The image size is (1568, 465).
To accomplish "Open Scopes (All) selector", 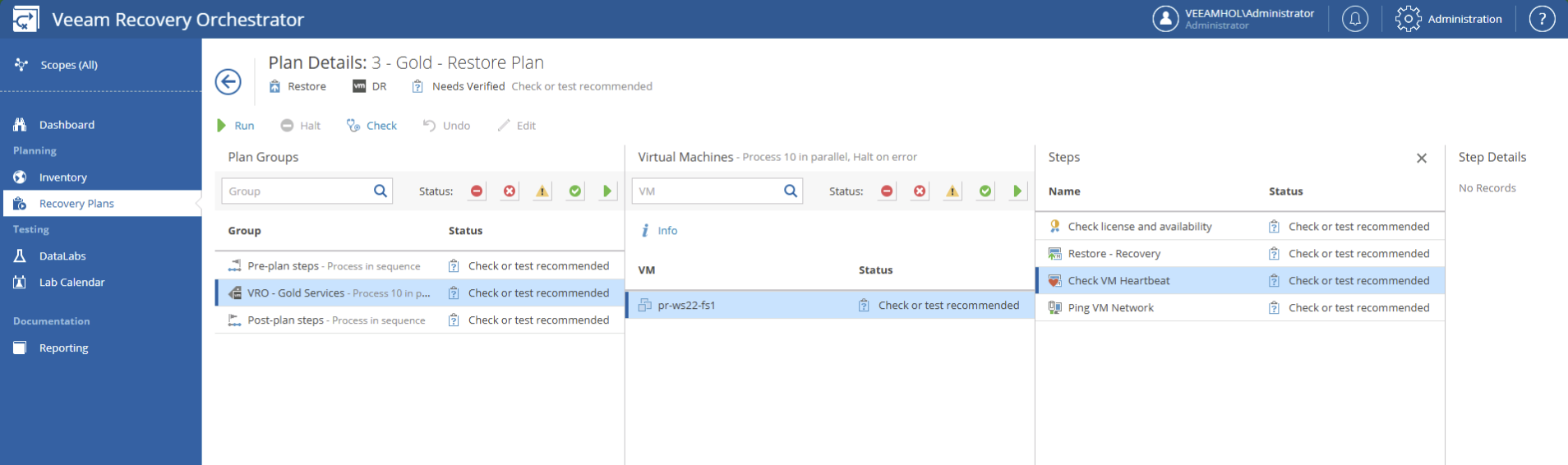I will pos(57,65).
